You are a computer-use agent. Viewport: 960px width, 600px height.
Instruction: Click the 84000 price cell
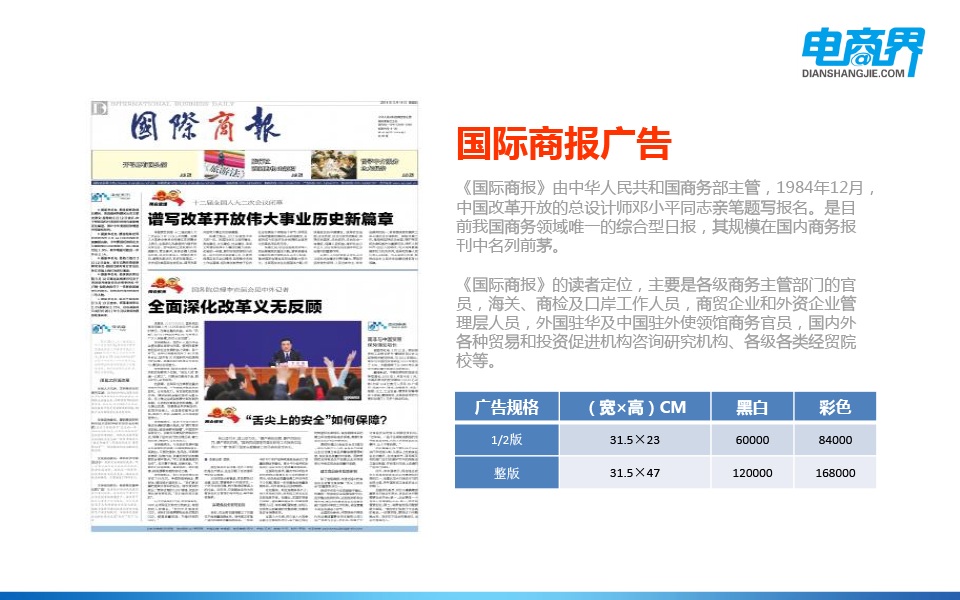835,440
